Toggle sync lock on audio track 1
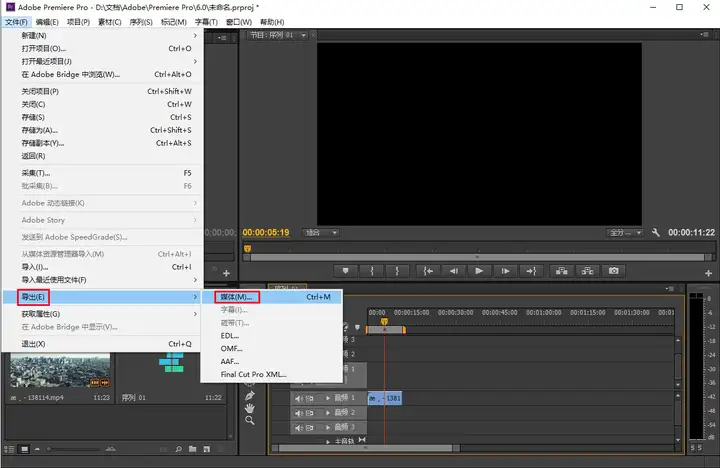 pos(310,398)
